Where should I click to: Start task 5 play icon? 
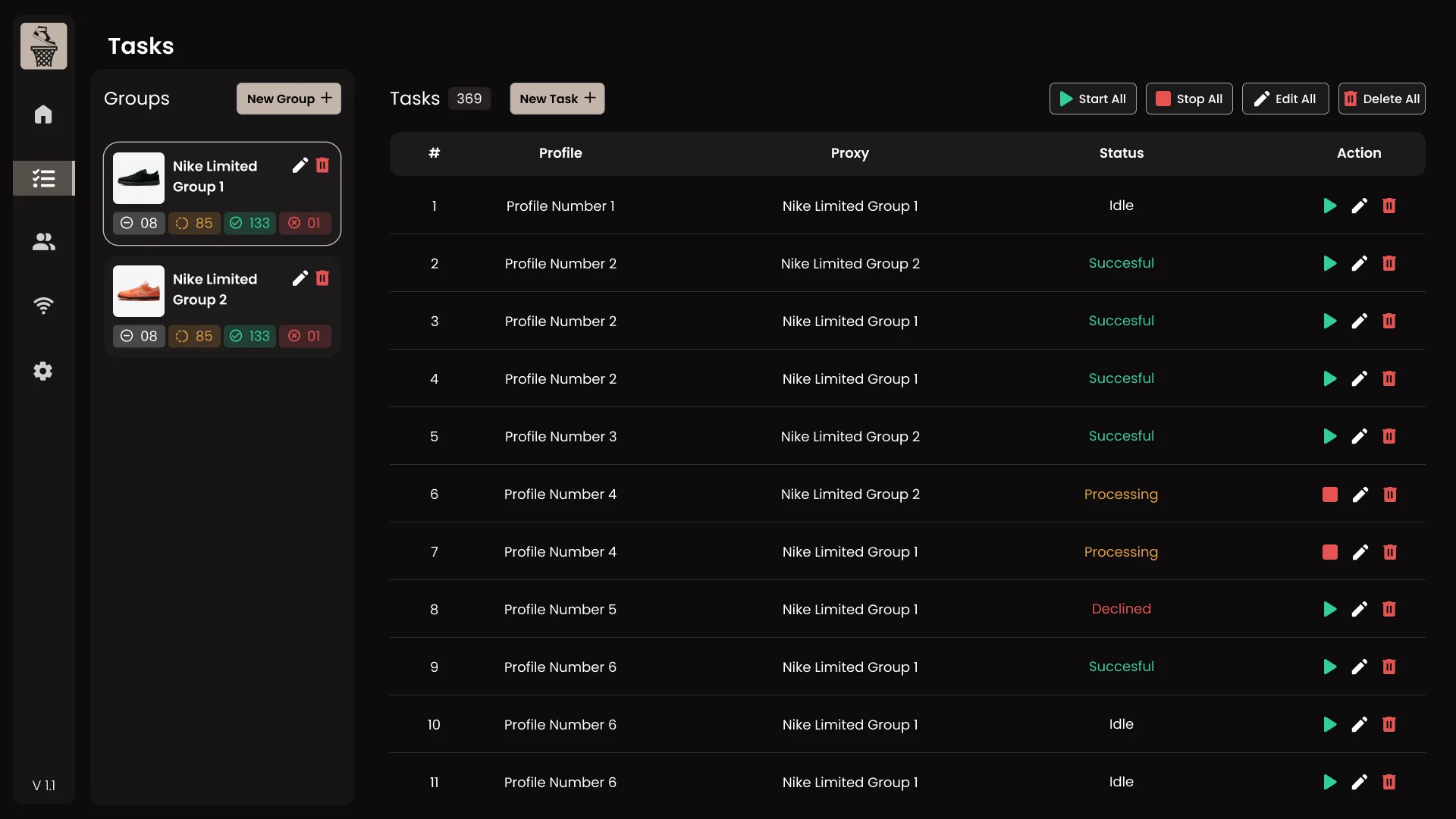click(x=1330, y=436)
